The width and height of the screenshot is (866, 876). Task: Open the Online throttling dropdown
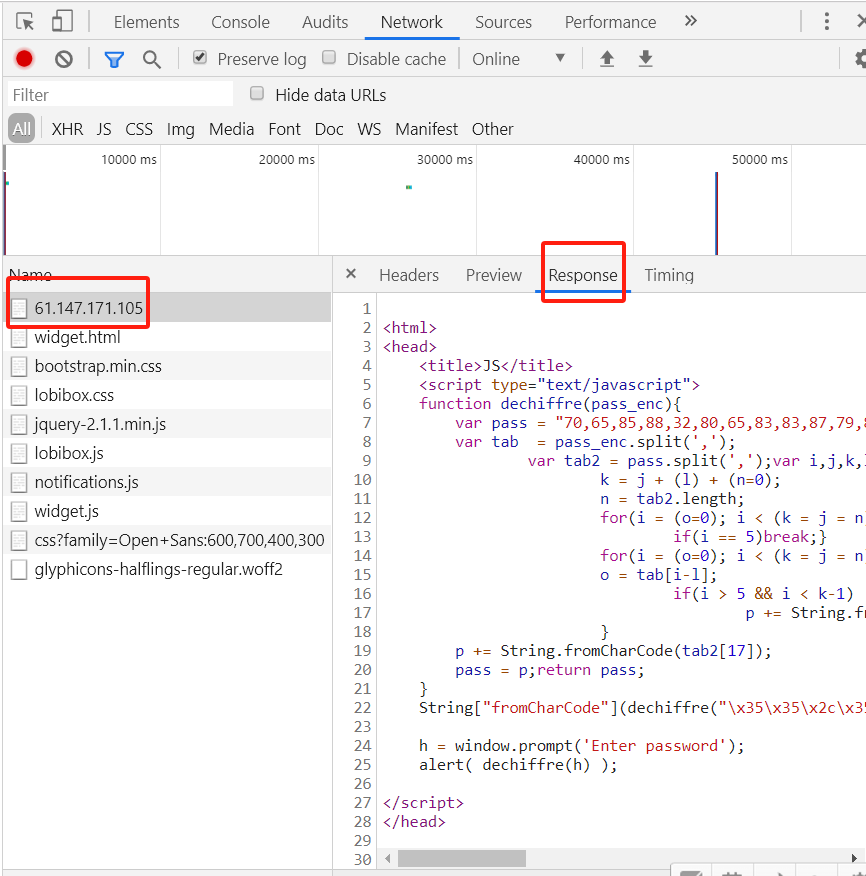click(x=519, y=59)
